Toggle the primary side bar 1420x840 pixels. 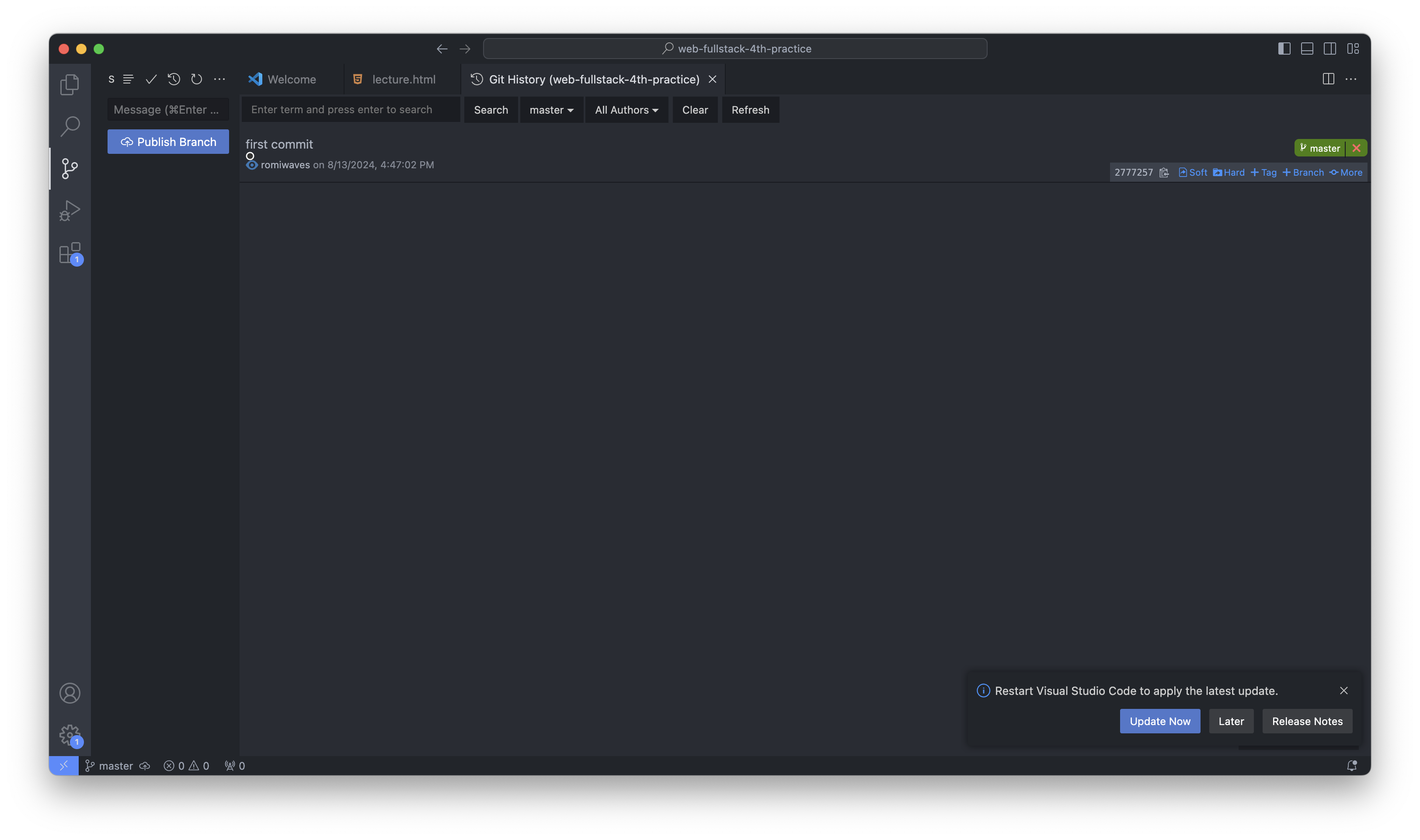[x=1284, y=49]
